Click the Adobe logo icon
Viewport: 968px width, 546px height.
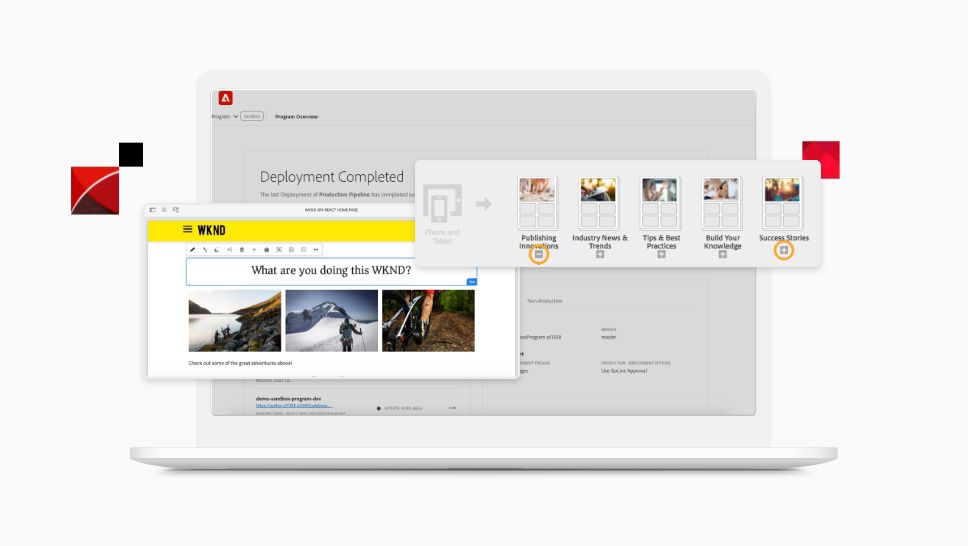tap(225, 98)
